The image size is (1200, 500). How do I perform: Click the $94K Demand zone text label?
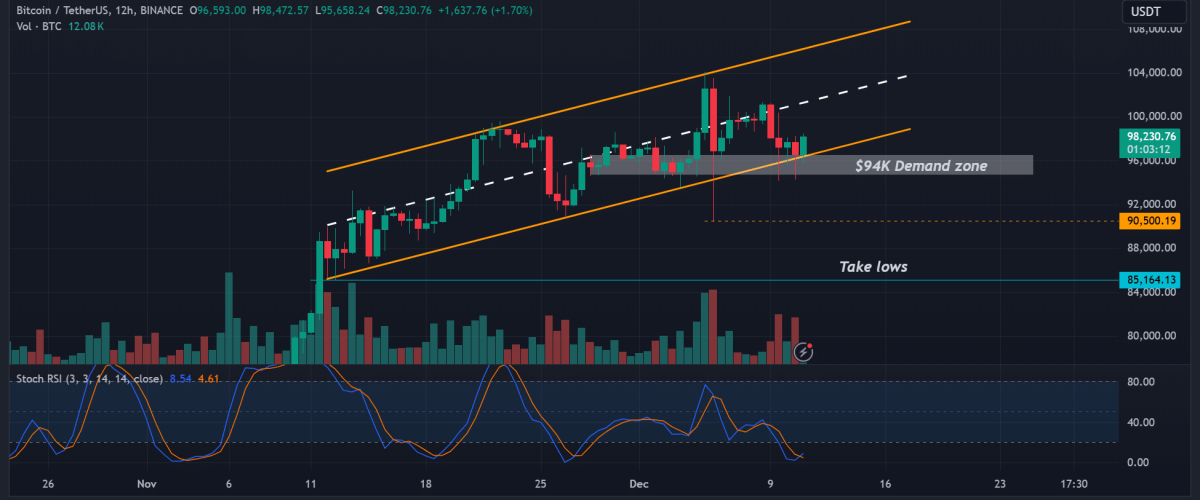921,166
